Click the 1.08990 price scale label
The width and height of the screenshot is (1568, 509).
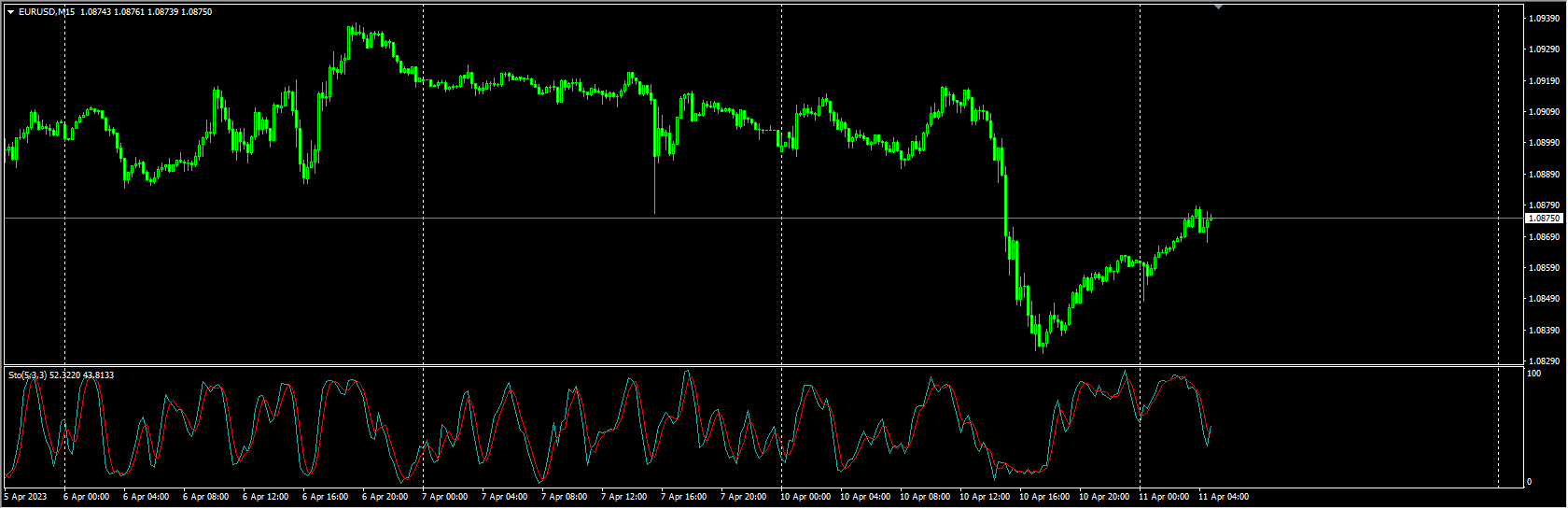point(1545,143)
